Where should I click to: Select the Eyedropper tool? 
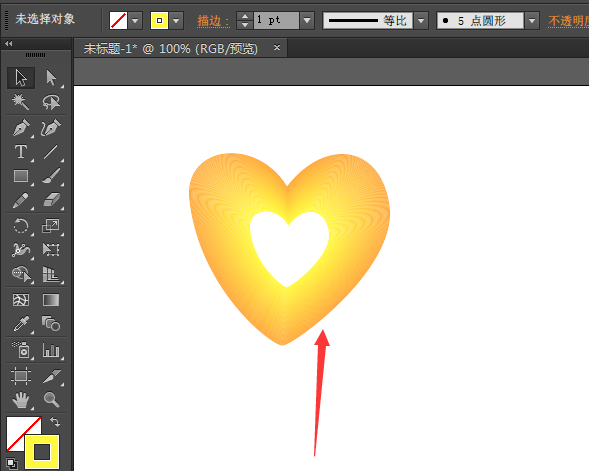tap(21, 324)
